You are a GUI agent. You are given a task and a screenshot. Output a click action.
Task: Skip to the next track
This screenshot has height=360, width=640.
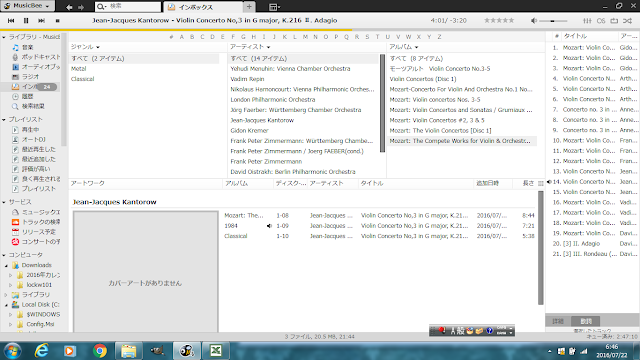pyautogui.click(x=41, y=20)
